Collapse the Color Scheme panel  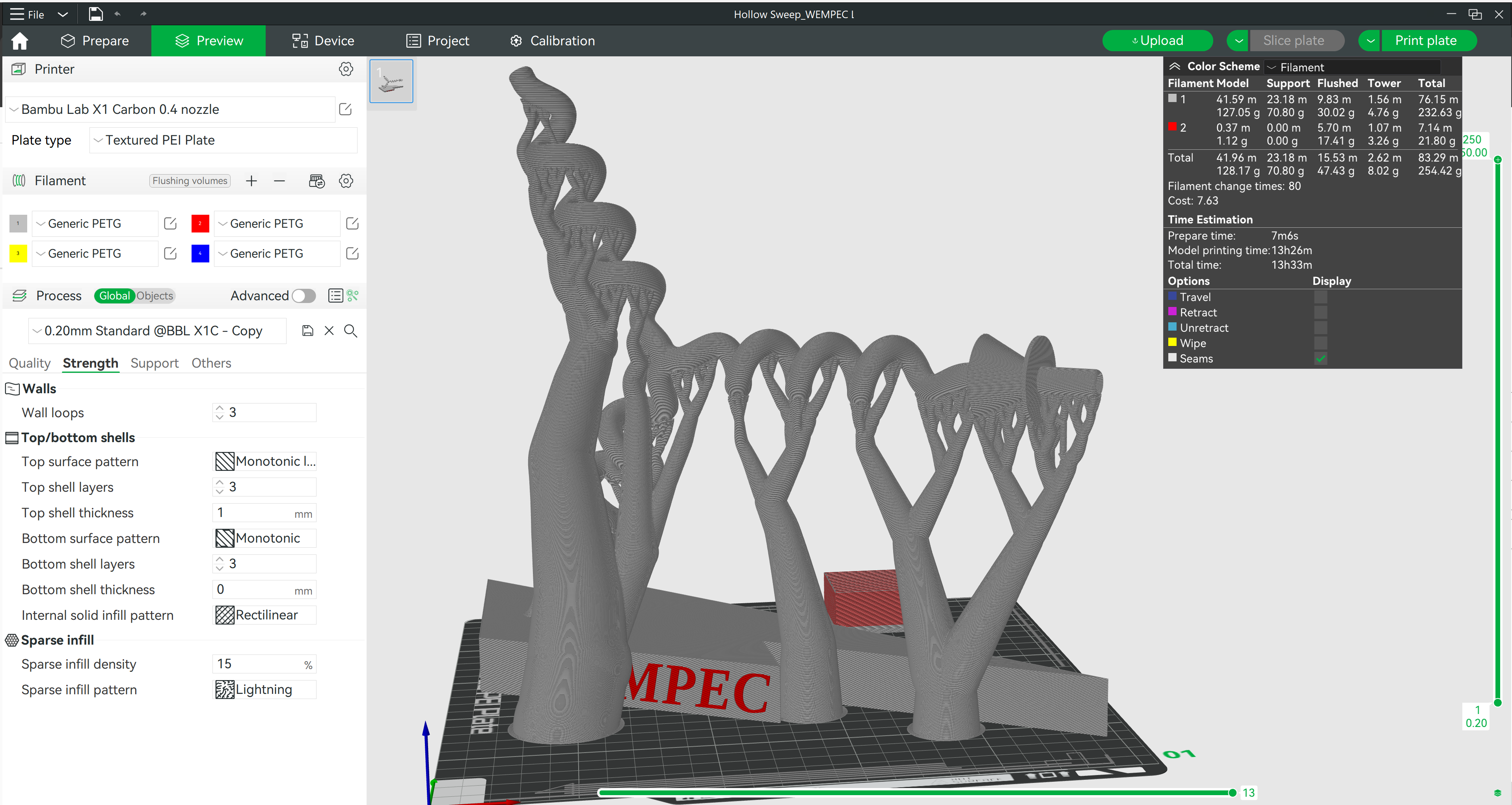(x=1175, y=66)
